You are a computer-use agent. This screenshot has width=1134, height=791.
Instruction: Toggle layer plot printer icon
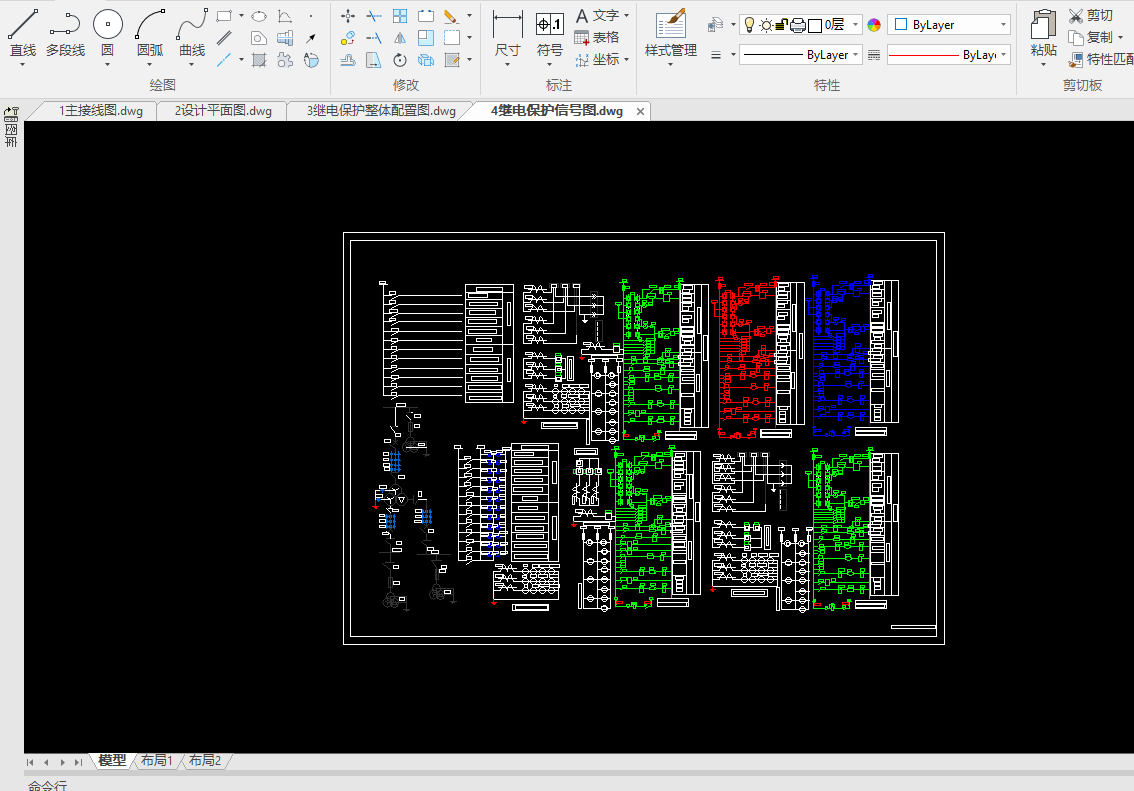798,25
